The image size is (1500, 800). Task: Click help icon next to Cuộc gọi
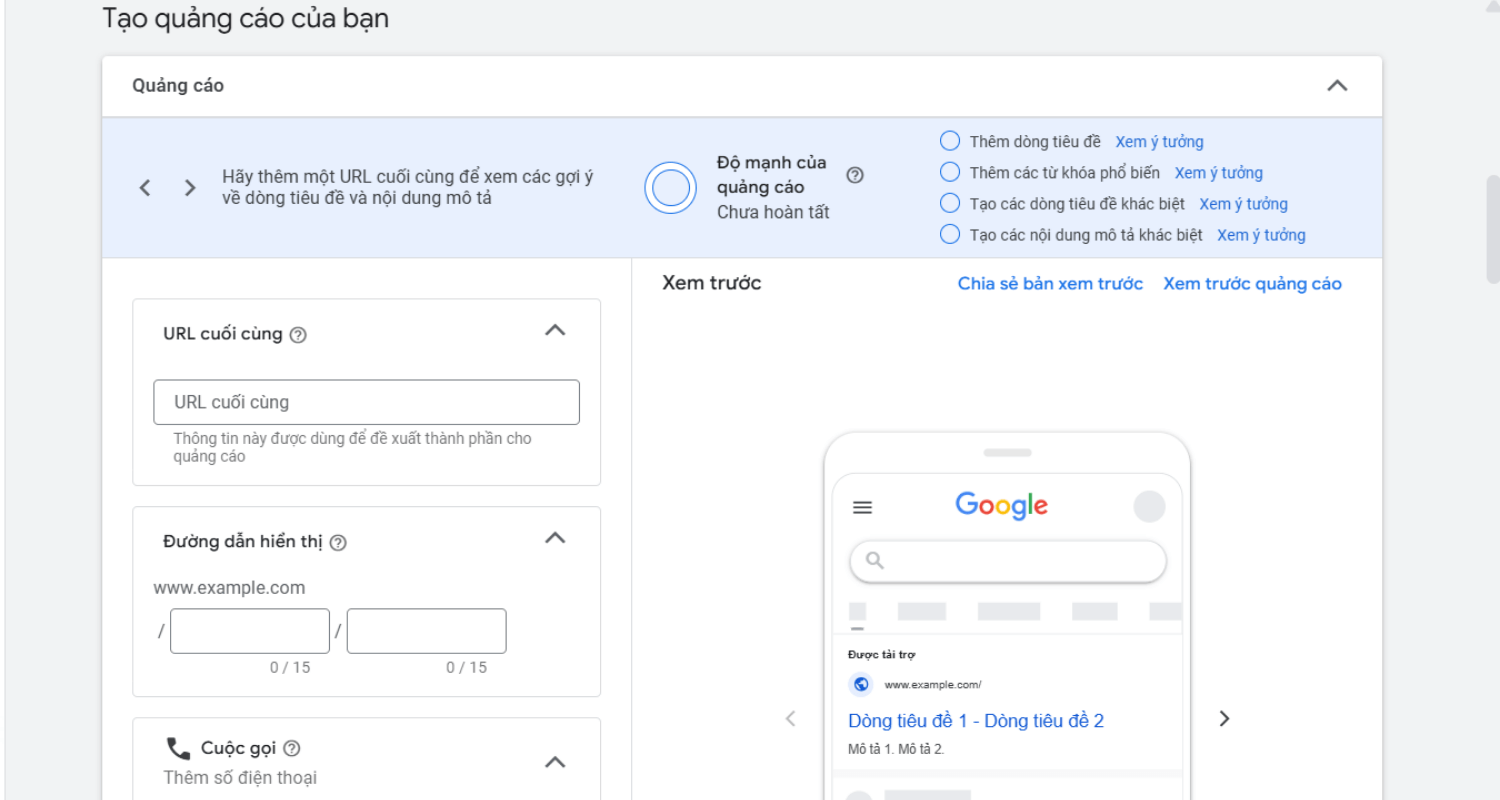(x=292, y=749)
